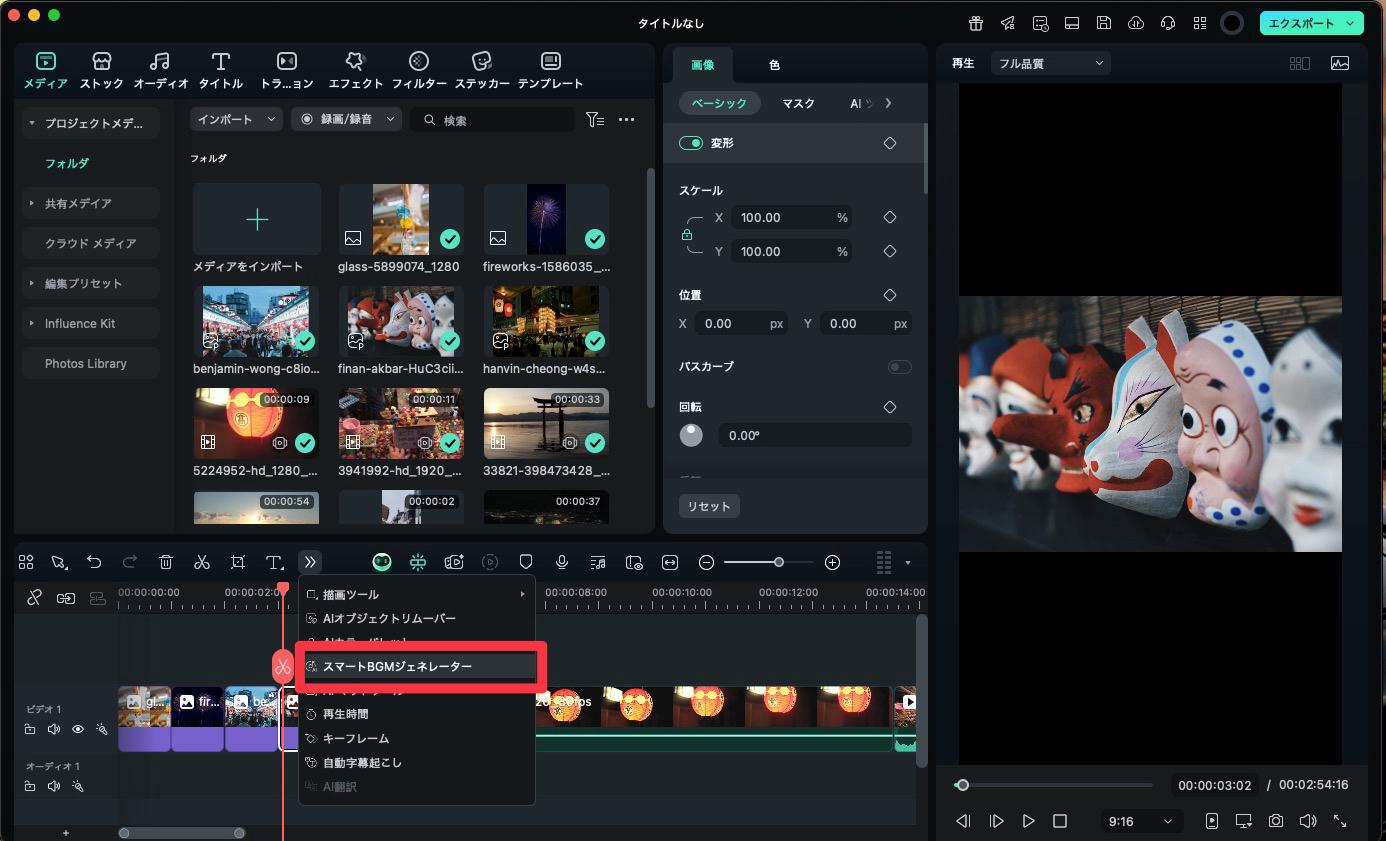Click the scopes waveform icon above preview
This screenshot has width=1386, height=841.
(x=1340, y=63)
